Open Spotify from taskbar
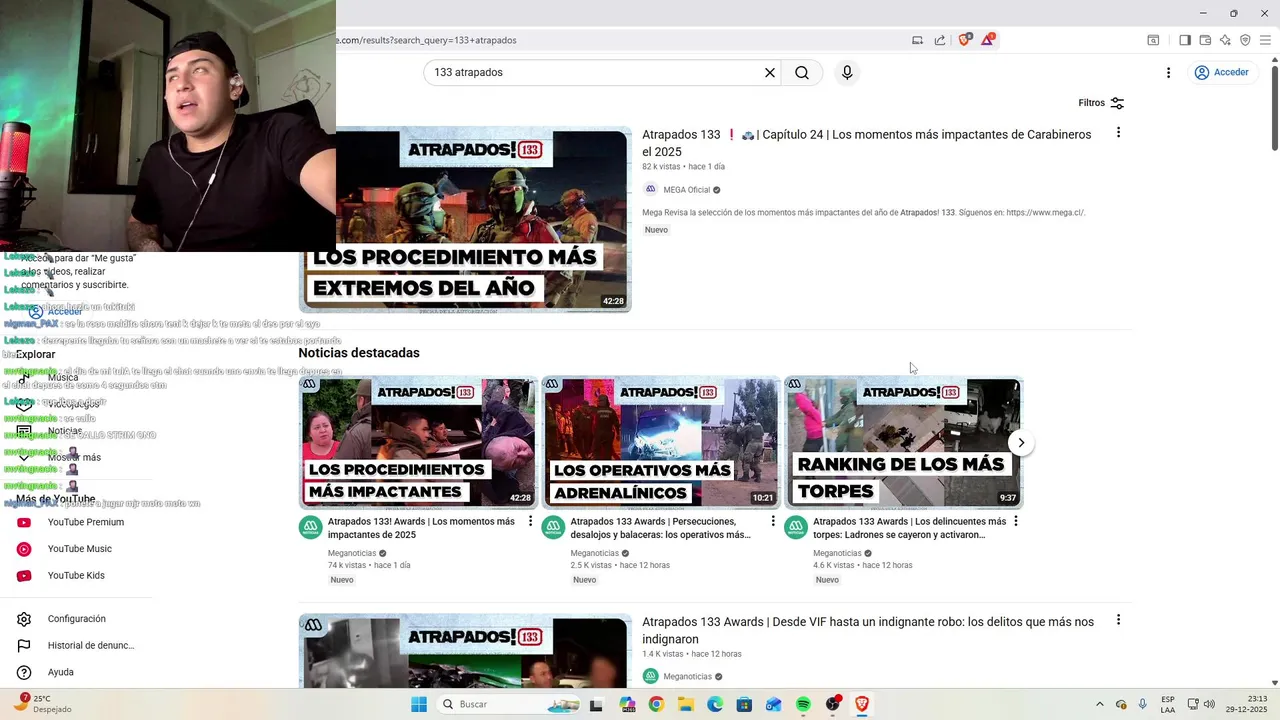The height and width of the screenshot is (720, 1280). (803, 704)
